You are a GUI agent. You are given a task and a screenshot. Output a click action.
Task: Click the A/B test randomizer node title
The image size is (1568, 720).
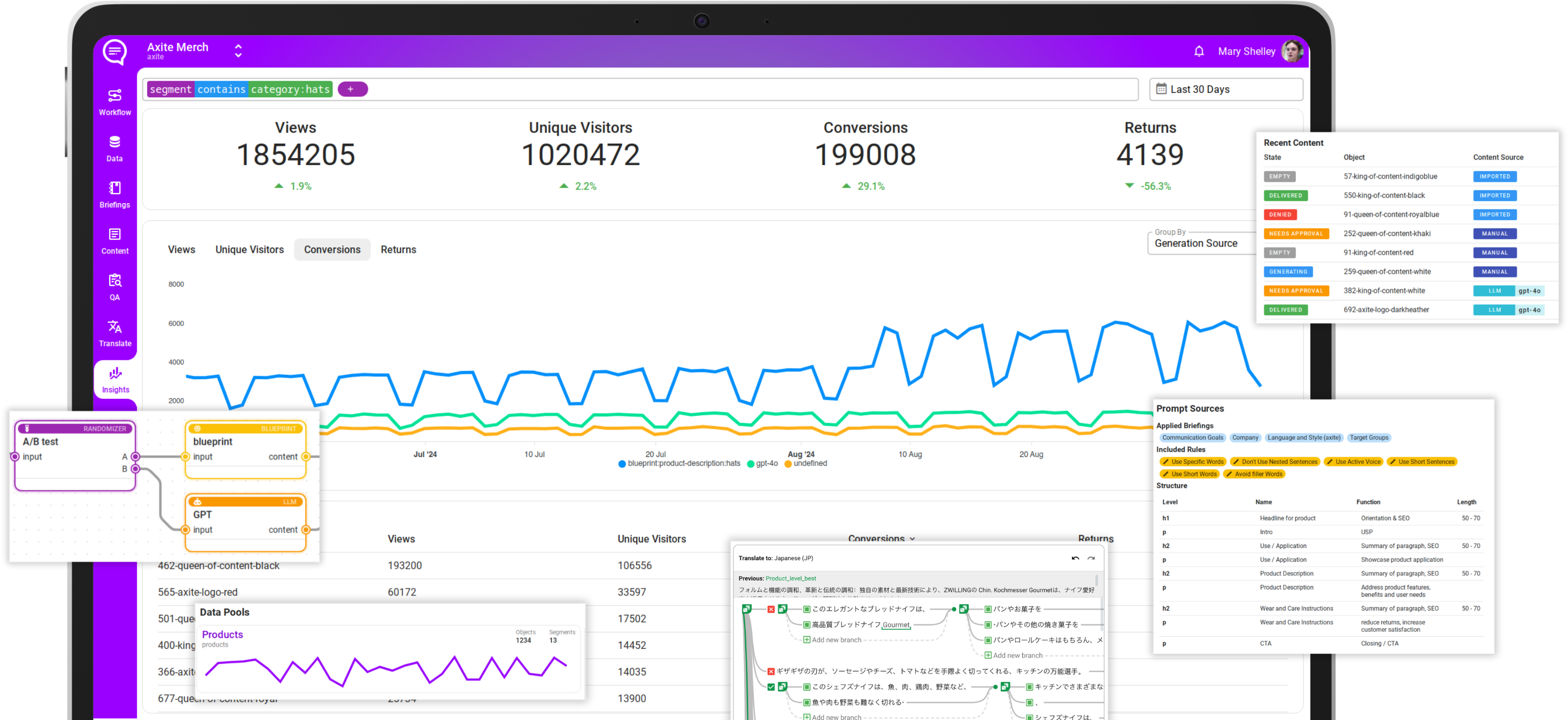[40, 442]
